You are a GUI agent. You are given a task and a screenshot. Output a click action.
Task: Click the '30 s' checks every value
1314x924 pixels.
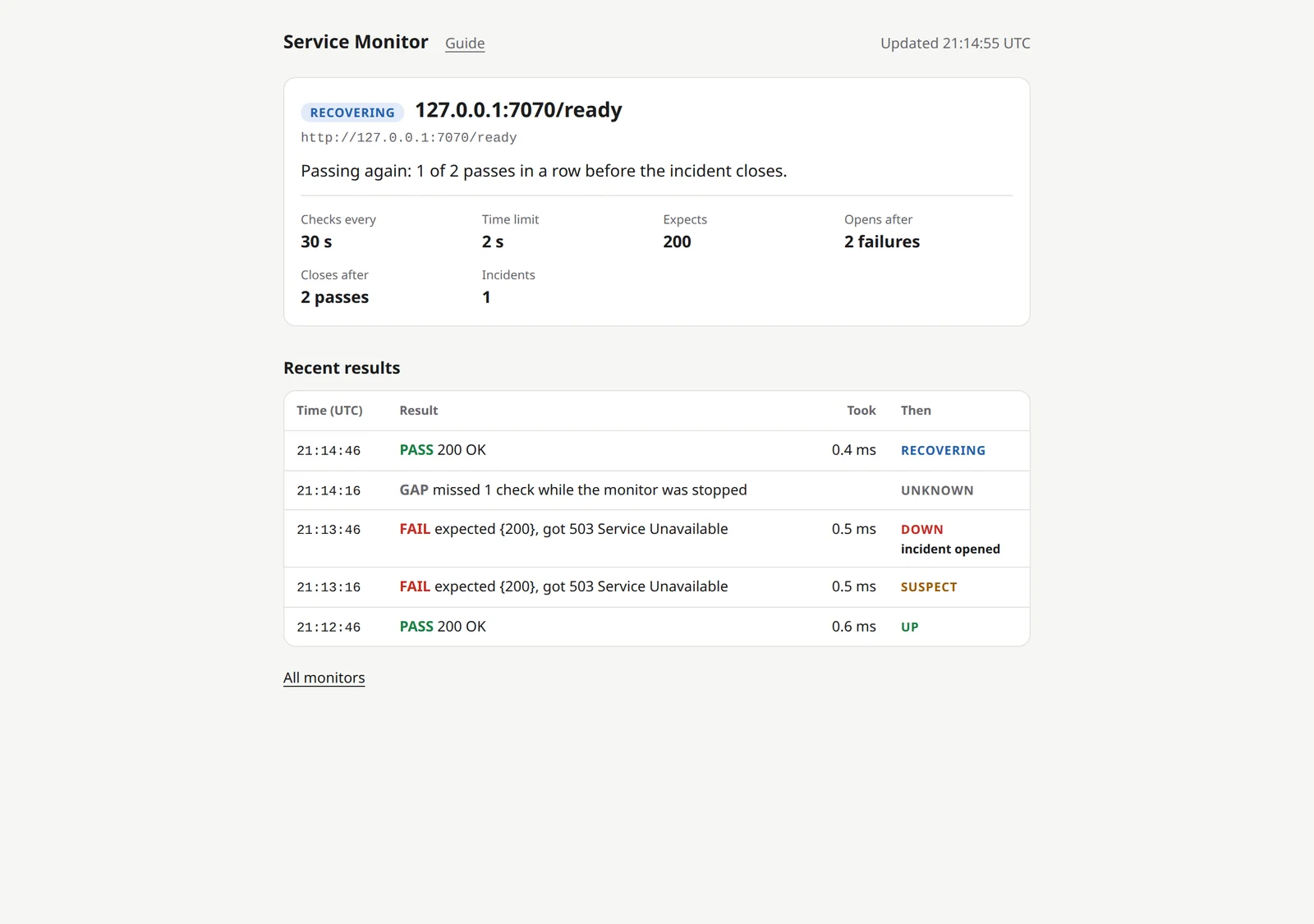tap(316, 241)
